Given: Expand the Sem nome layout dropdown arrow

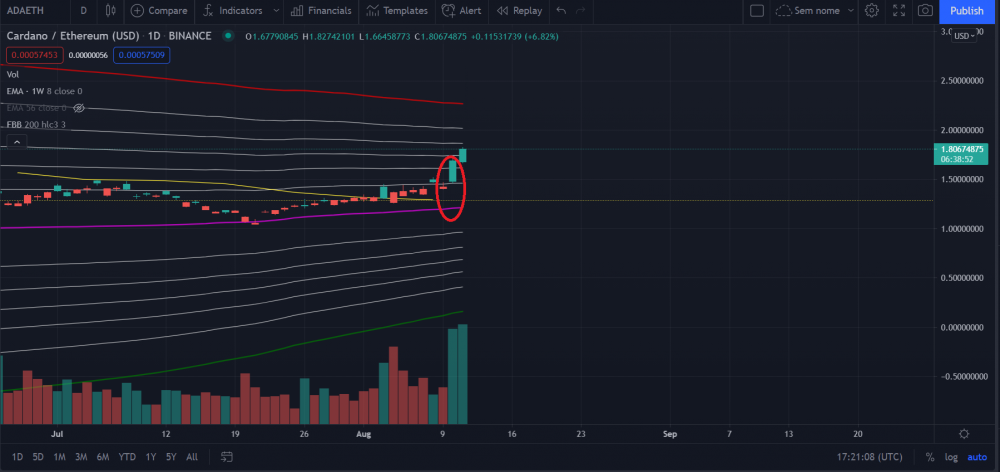Looking at the screenshot, I should [851, 11].
